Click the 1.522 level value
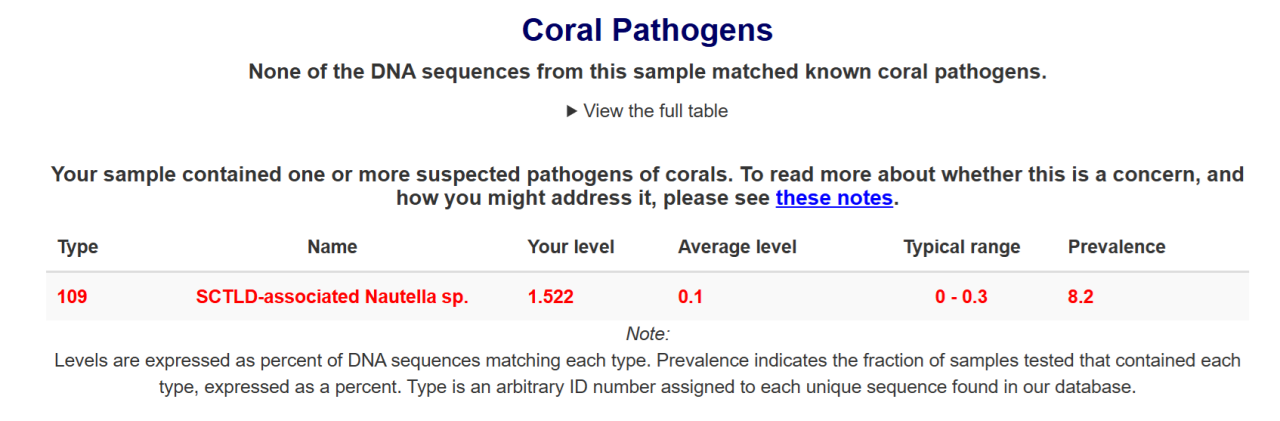The width and height of the screenshot is (1280, 421). tap(551, 297)
